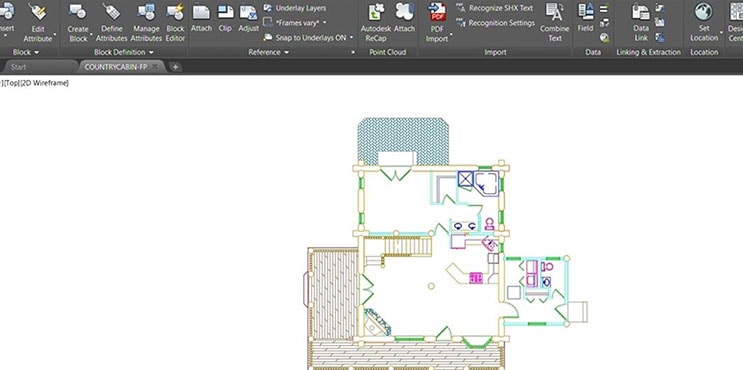Open the Edit Attribute dropdown arrow
The height and width of the screenshot is (370, 743).
click(54, 35)
